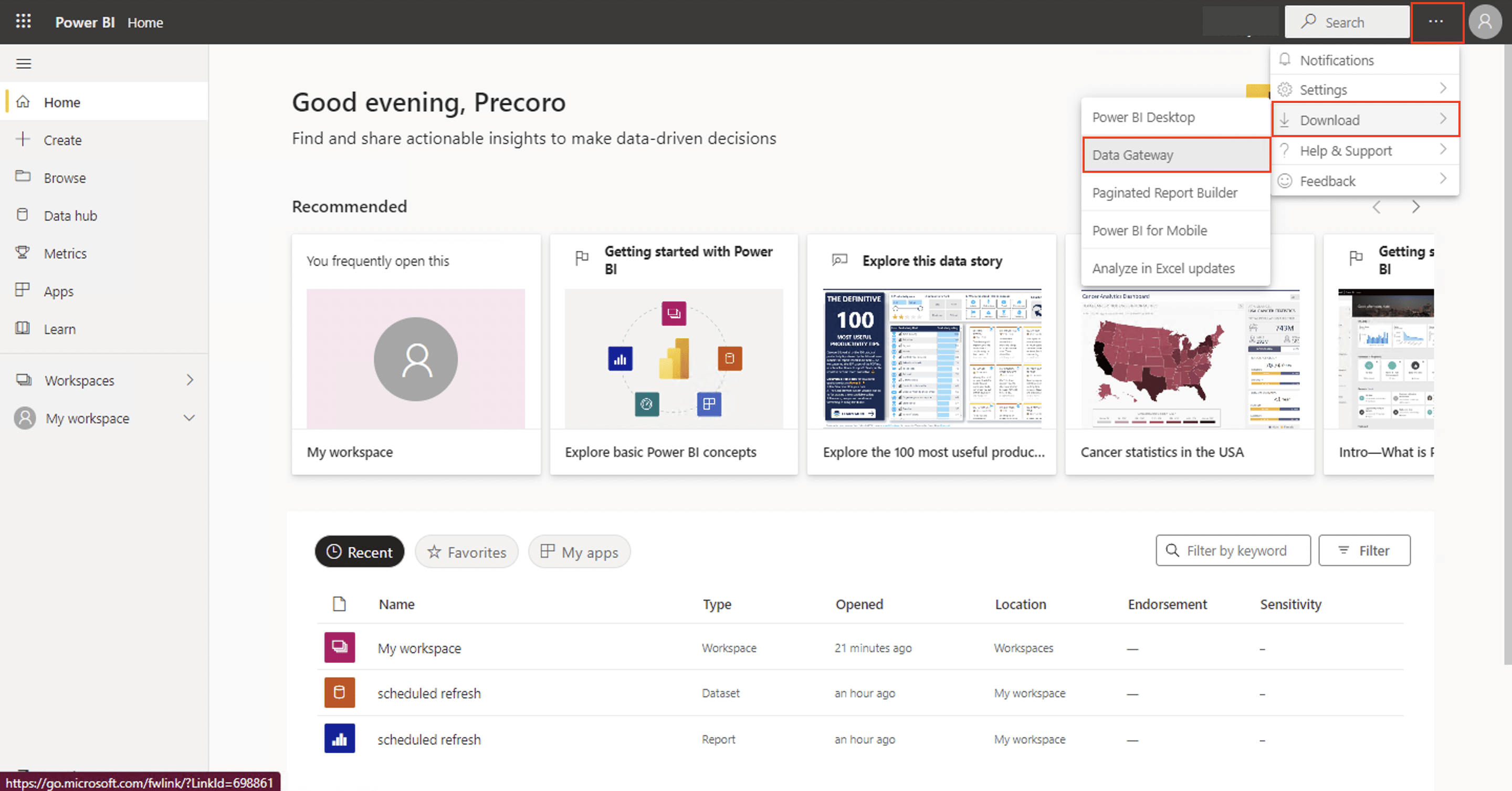This screenshot has height=791, width=1512.
Task: Open the scheduled refresh Report row name
Action: 429,740
